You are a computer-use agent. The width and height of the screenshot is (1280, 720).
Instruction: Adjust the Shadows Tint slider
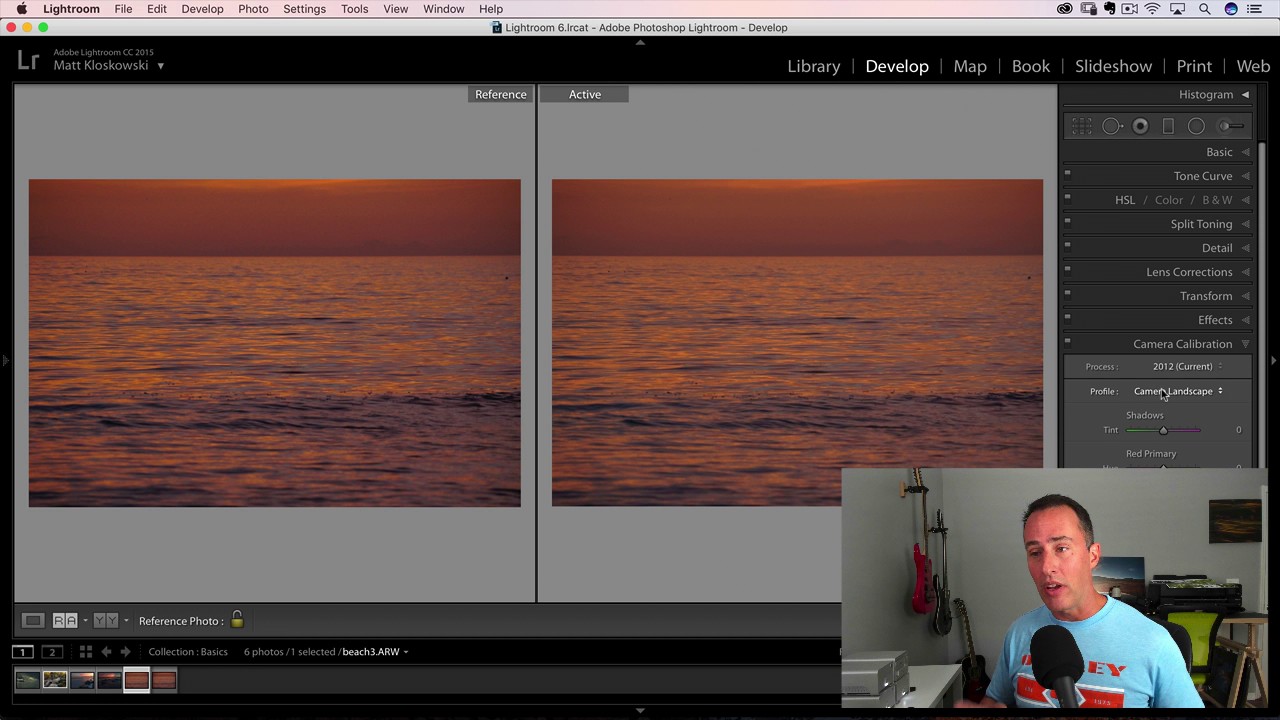pos(1163,430)
